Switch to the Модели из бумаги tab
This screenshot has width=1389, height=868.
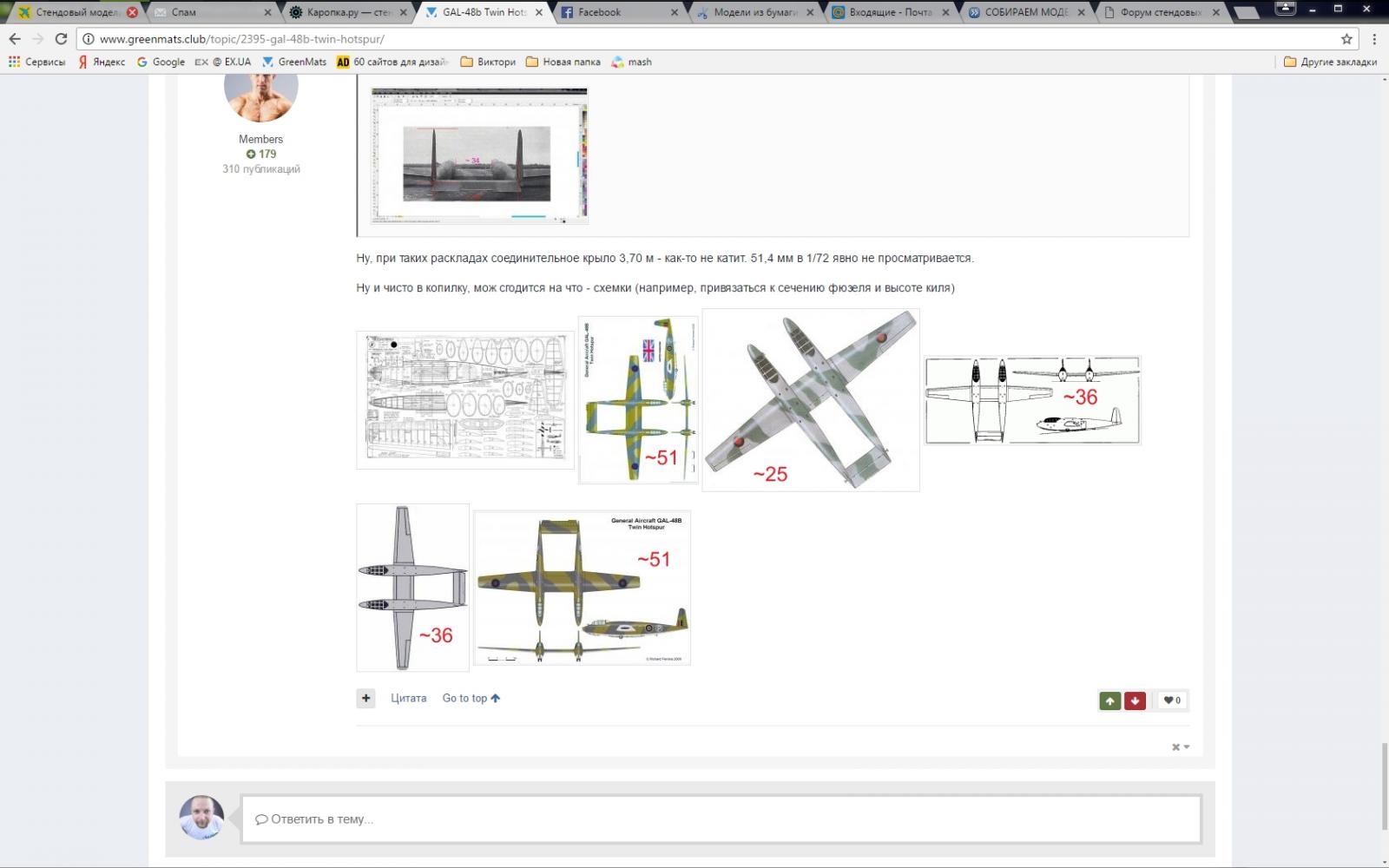[754, 12]
